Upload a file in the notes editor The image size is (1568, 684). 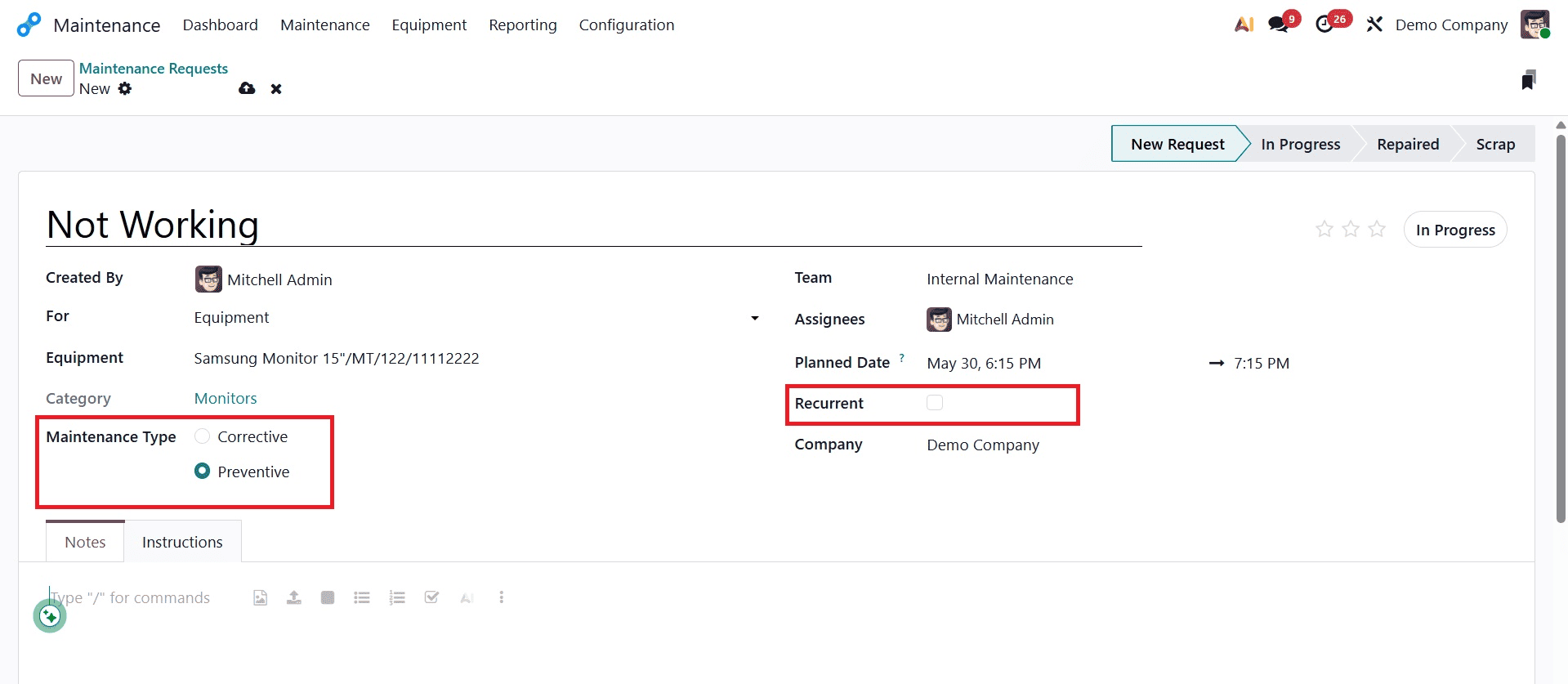click(x=294, y=597)
